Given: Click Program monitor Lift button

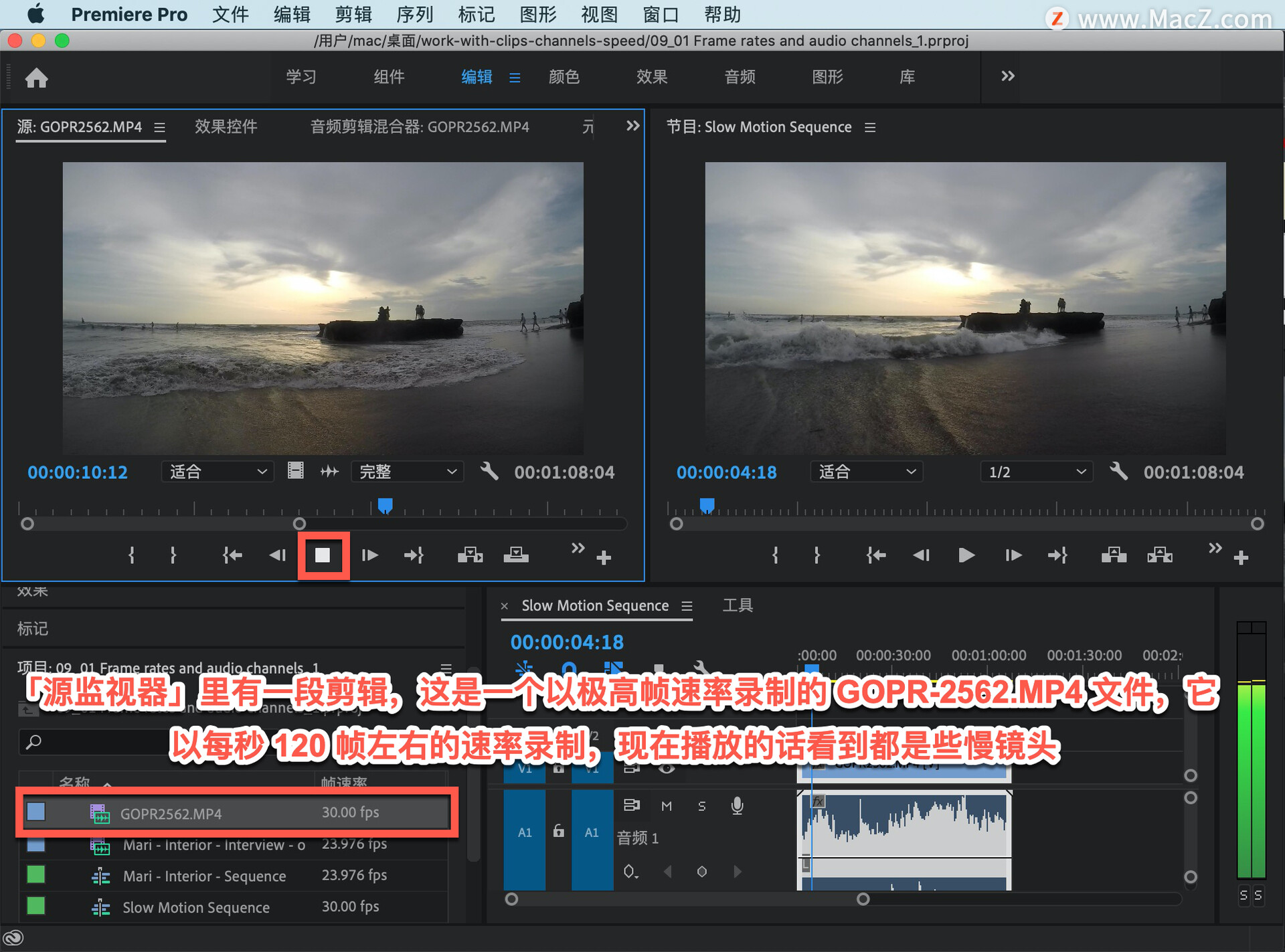Looking at the screenshot, I should pos(1114,555).
